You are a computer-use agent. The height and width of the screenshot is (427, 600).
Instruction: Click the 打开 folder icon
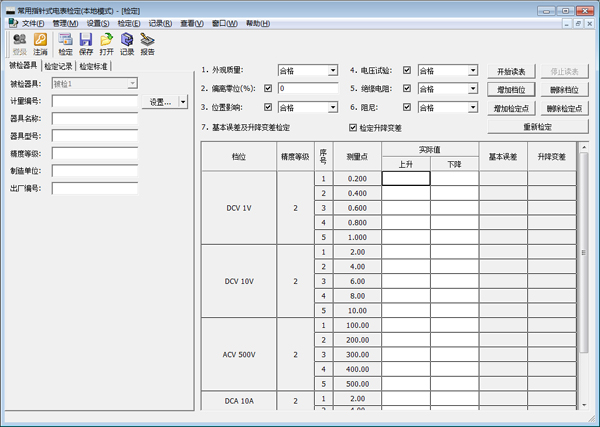(x=106, y=42)
